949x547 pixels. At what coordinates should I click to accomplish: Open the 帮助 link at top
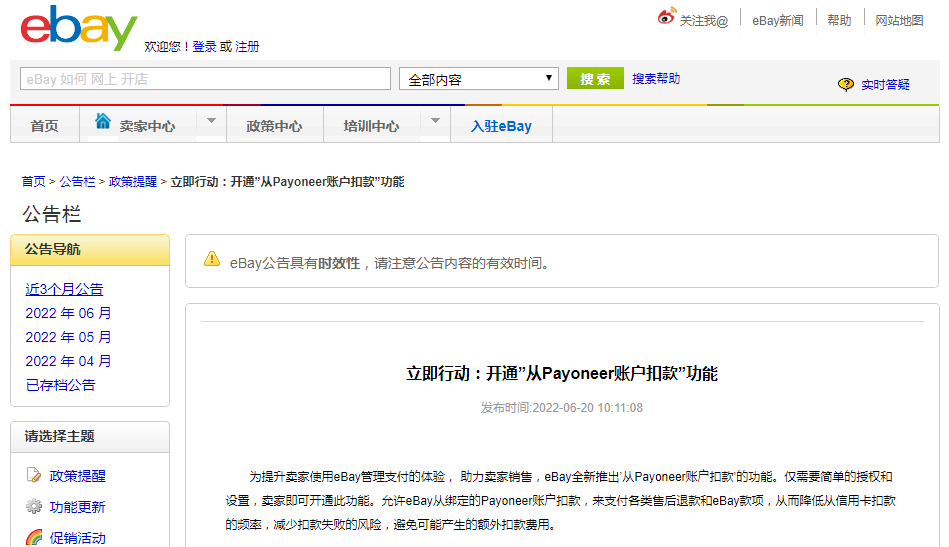(839, 21)
